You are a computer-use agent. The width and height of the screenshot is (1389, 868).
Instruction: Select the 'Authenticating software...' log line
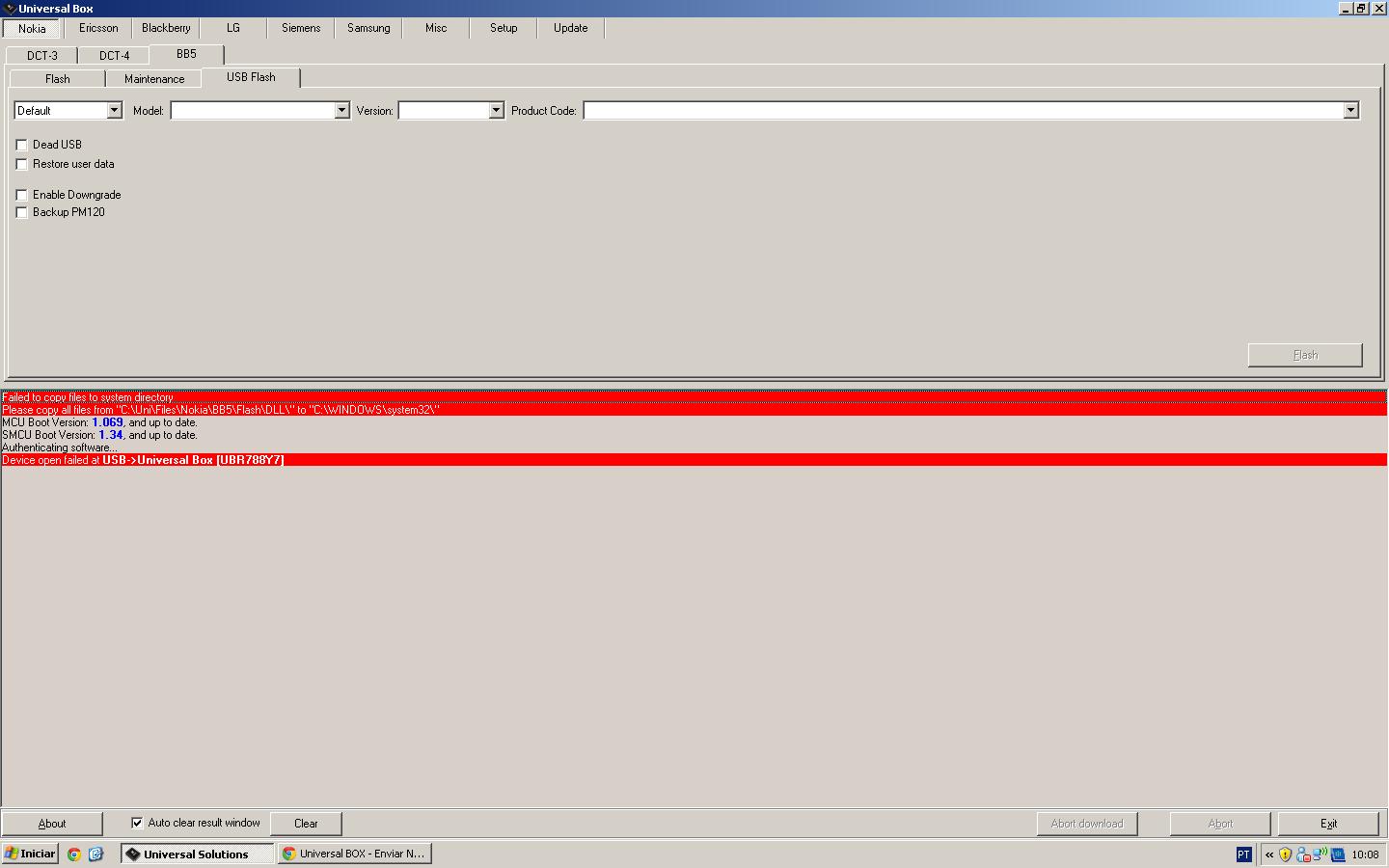tap(694, 448)
